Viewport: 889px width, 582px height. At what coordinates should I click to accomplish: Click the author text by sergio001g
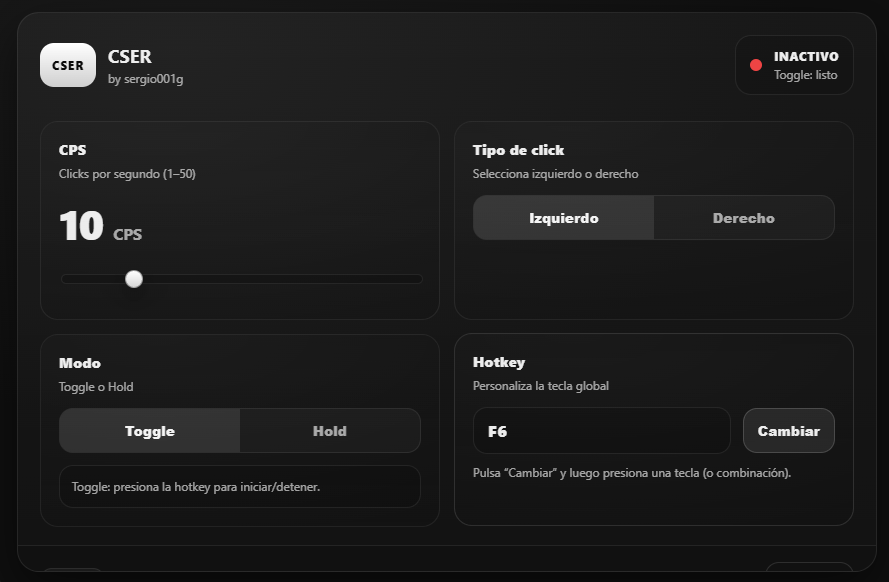pos(145,79)
